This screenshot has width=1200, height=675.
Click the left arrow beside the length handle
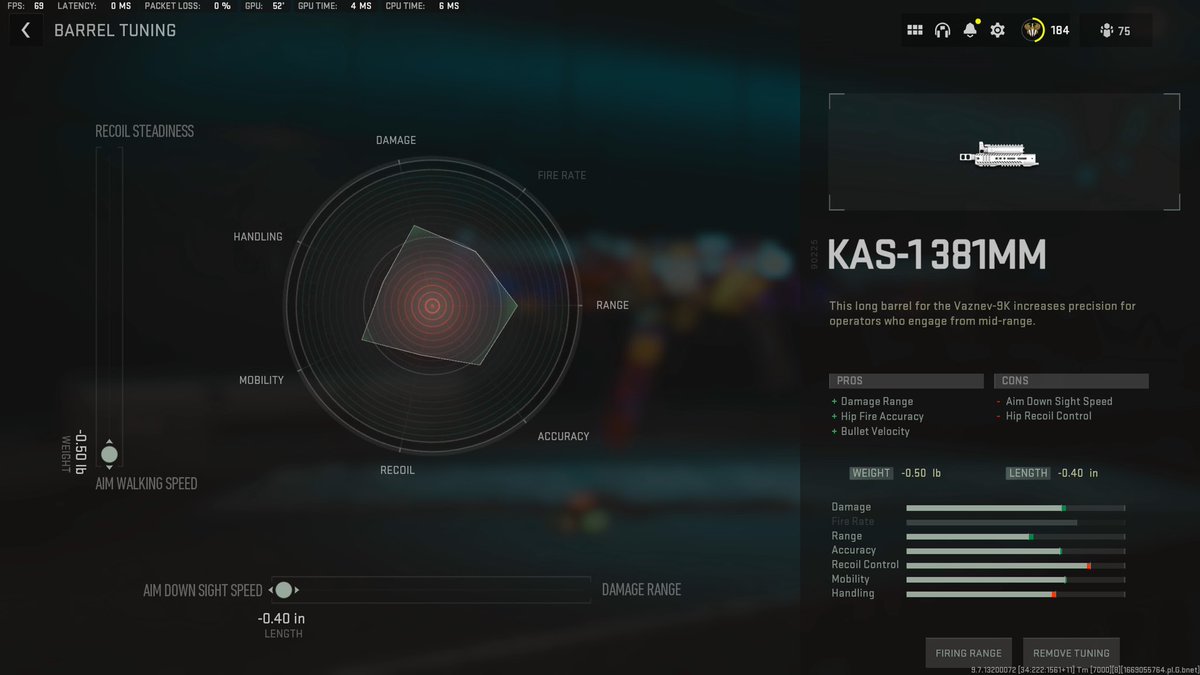(x=271, y=590)
